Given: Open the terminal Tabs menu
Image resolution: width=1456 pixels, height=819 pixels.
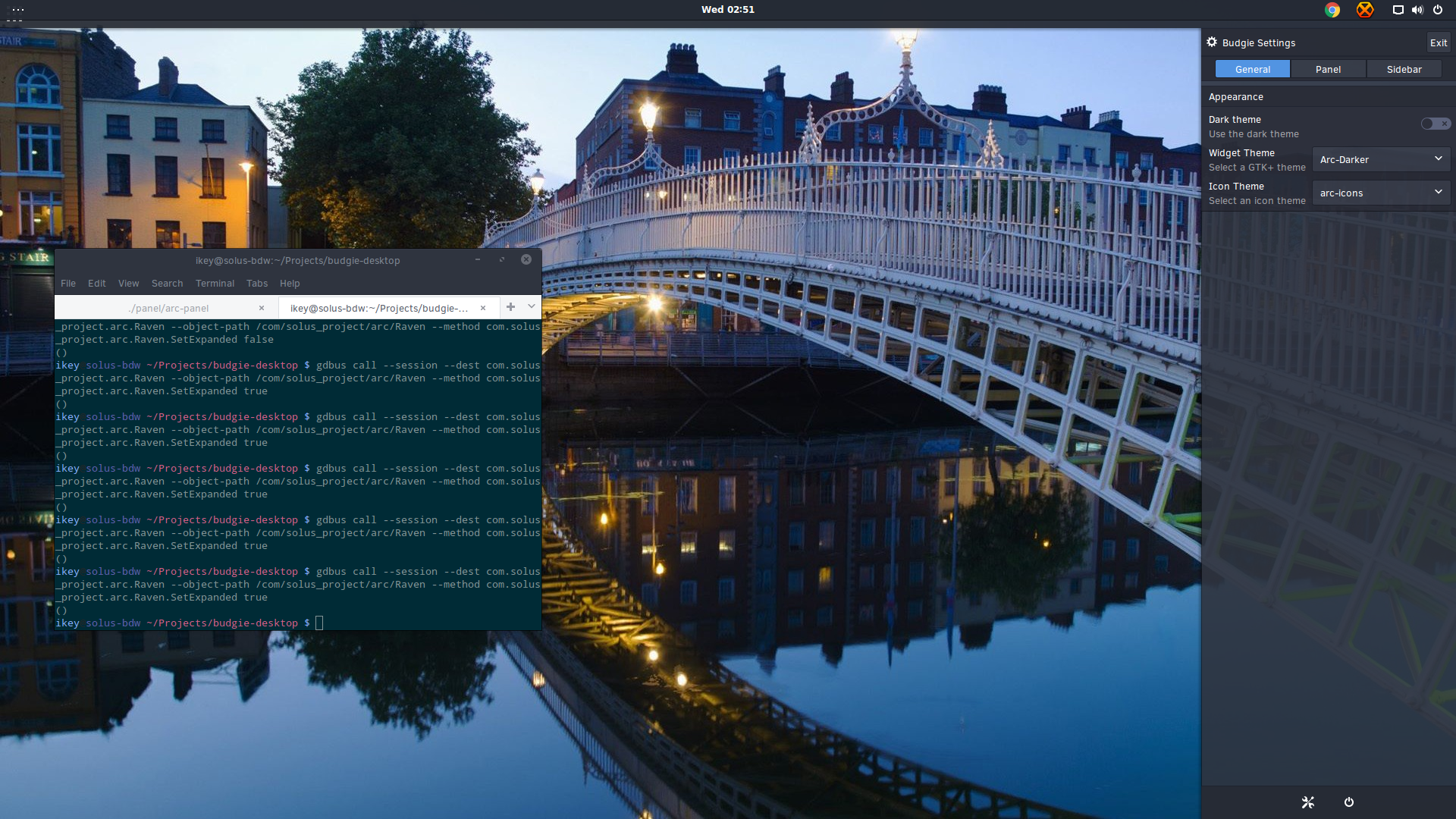Looking at the screenshot, I should point(257,284).
